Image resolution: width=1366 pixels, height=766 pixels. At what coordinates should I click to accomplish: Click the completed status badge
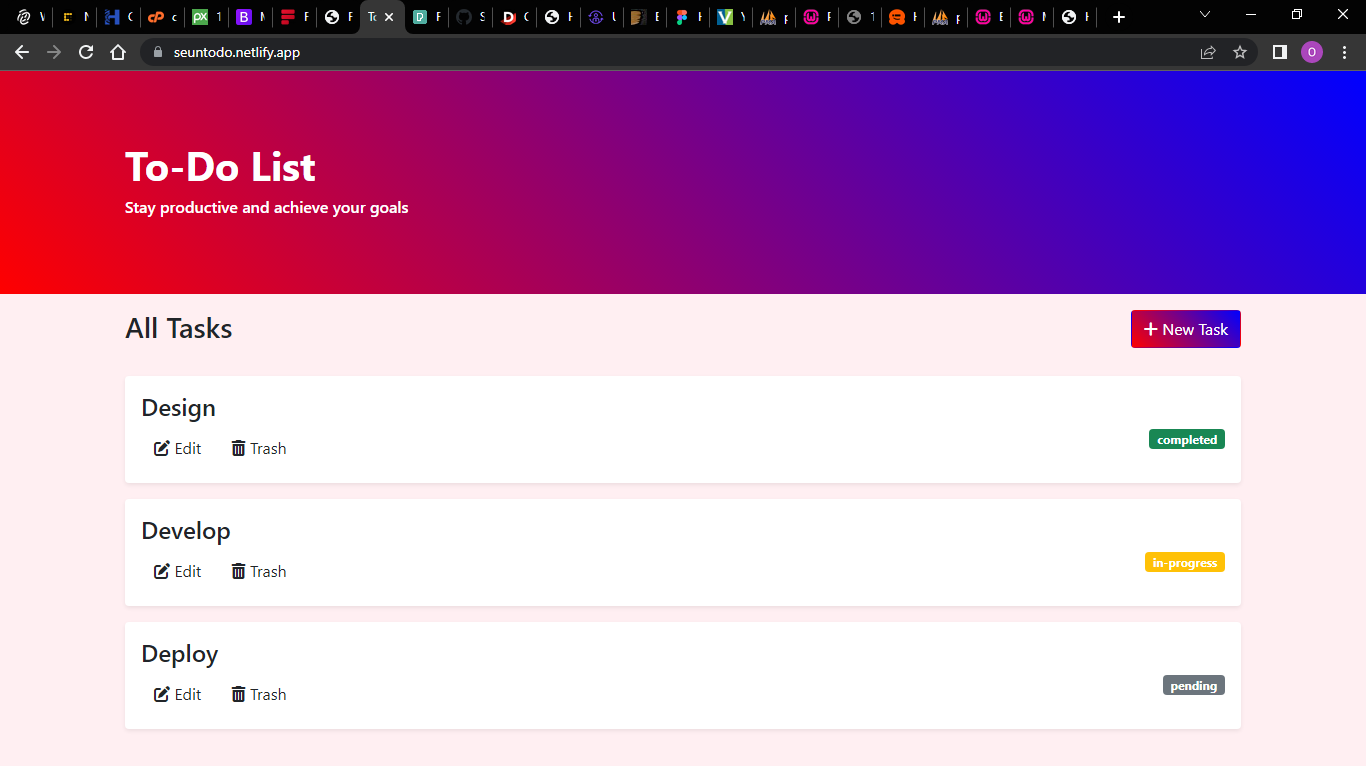1187,440
